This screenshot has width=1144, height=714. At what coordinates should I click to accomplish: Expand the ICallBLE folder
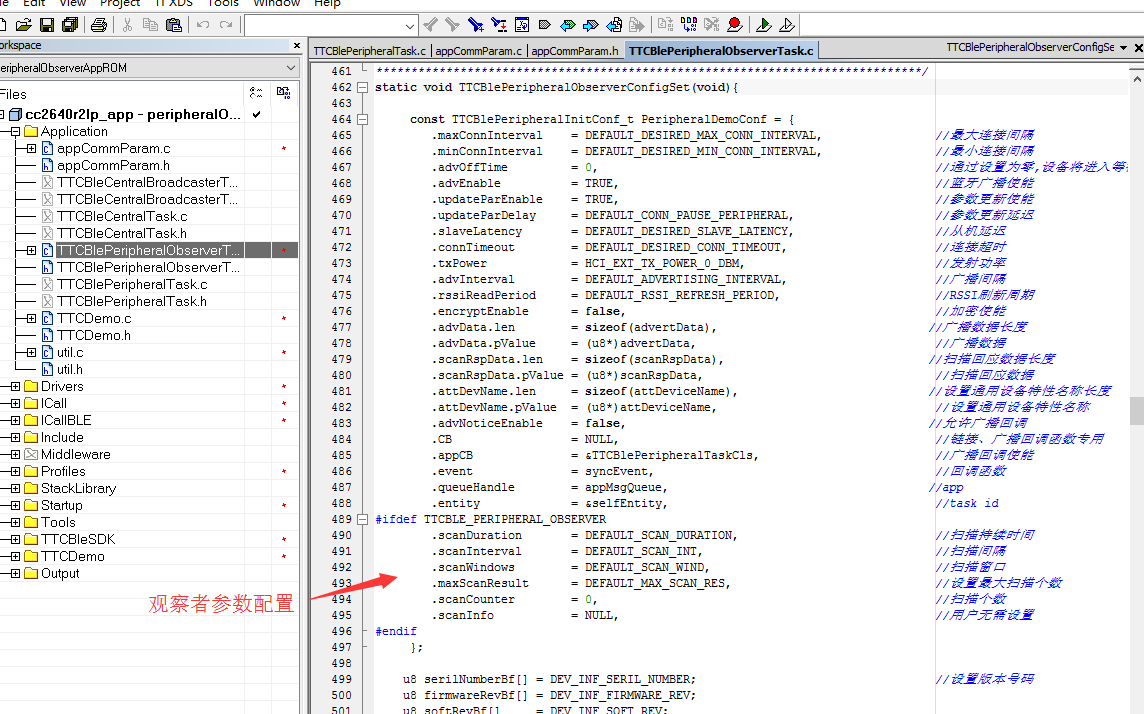[x=15, y=421]
